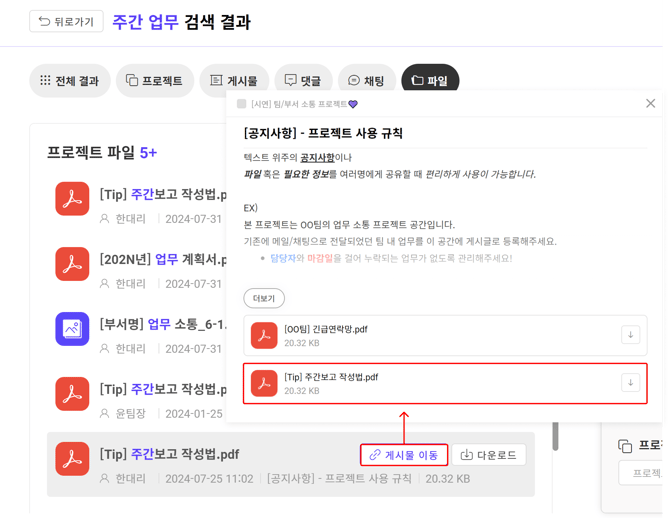Download [OO팀] 긴급연락망.pdf with arrow icon
Viewport: 670px width, 518px height.
click(630, 335)
